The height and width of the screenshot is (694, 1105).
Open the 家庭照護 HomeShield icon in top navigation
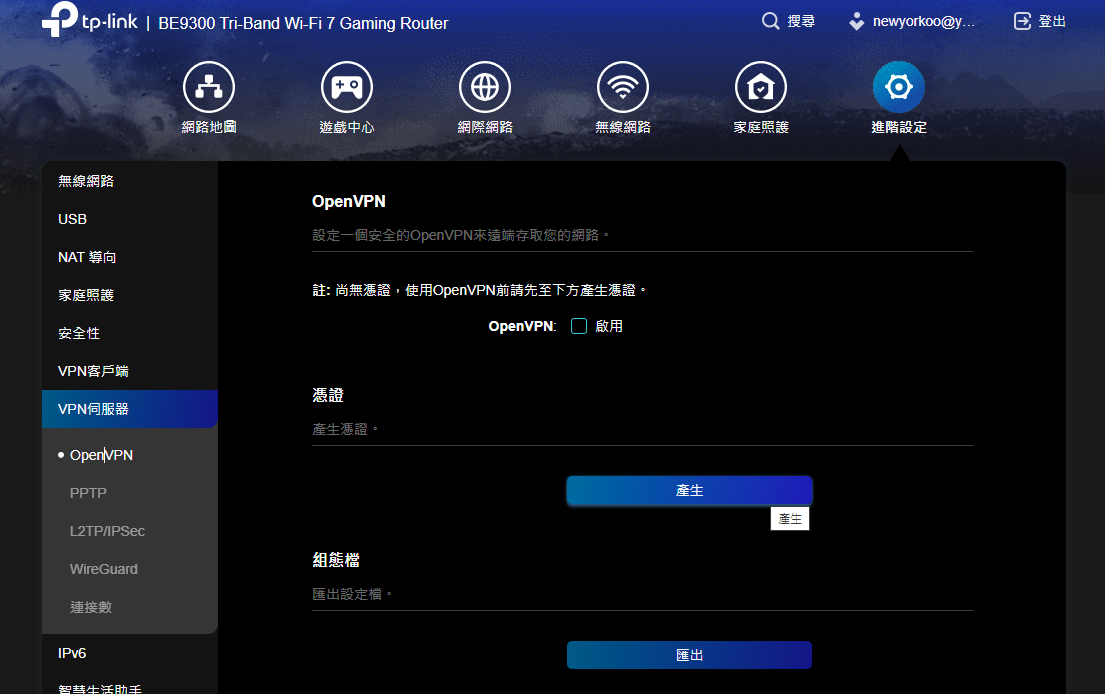point(761,87)
